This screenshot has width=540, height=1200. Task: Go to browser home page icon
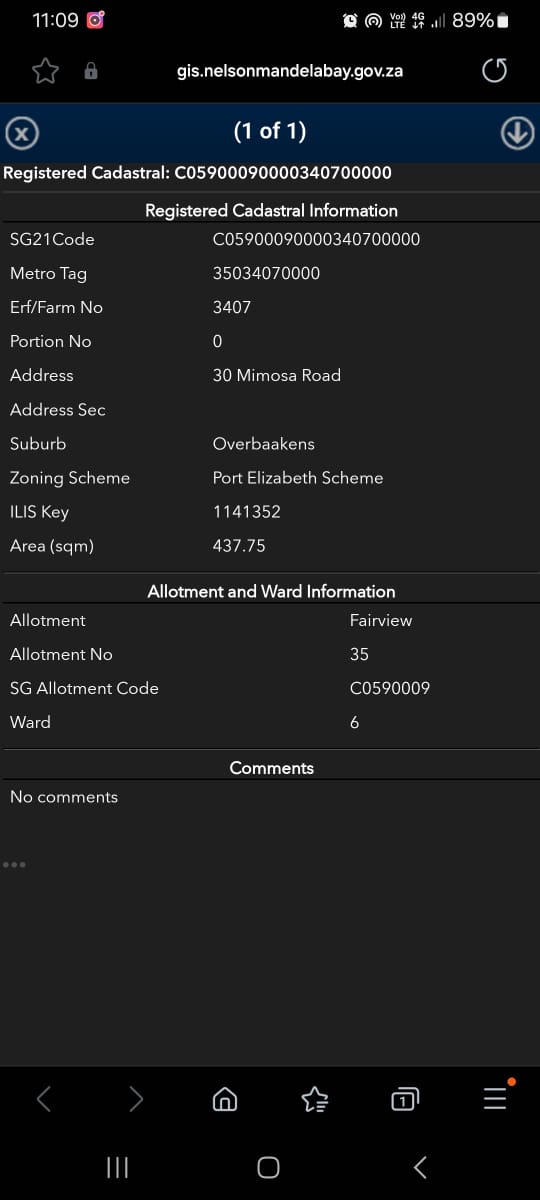tap(225, 1099)
